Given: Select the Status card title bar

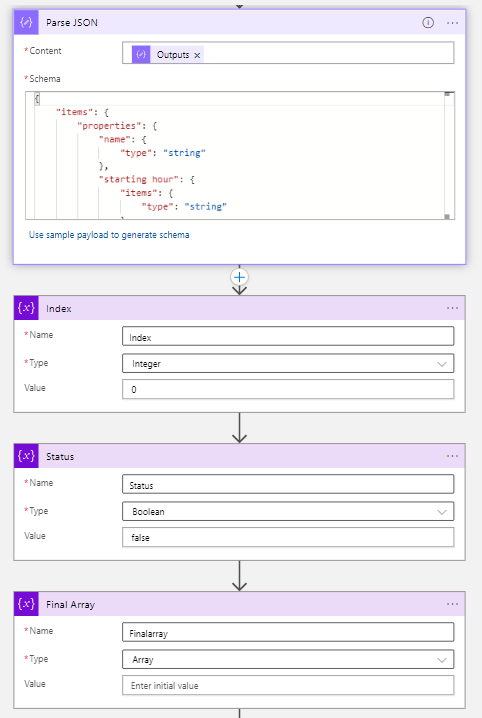Looking at the screenshot, I should pos(239,456).
